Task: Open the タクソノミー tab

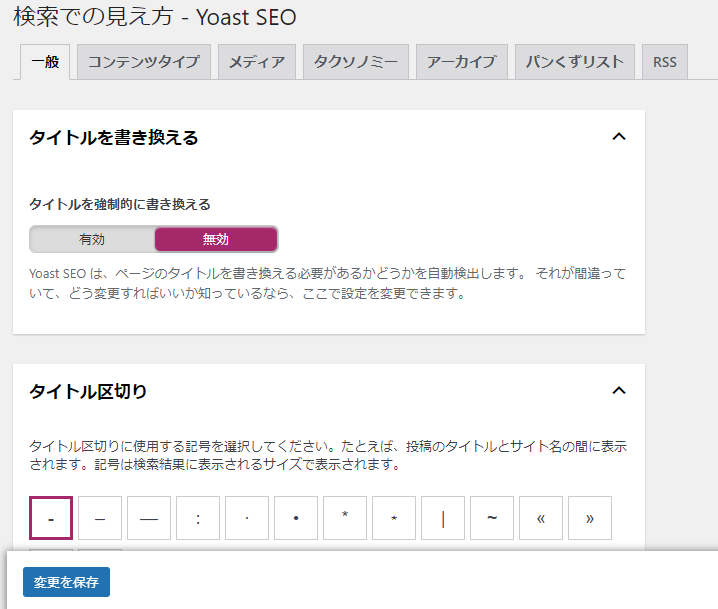Action: click(x=356, y=62)
